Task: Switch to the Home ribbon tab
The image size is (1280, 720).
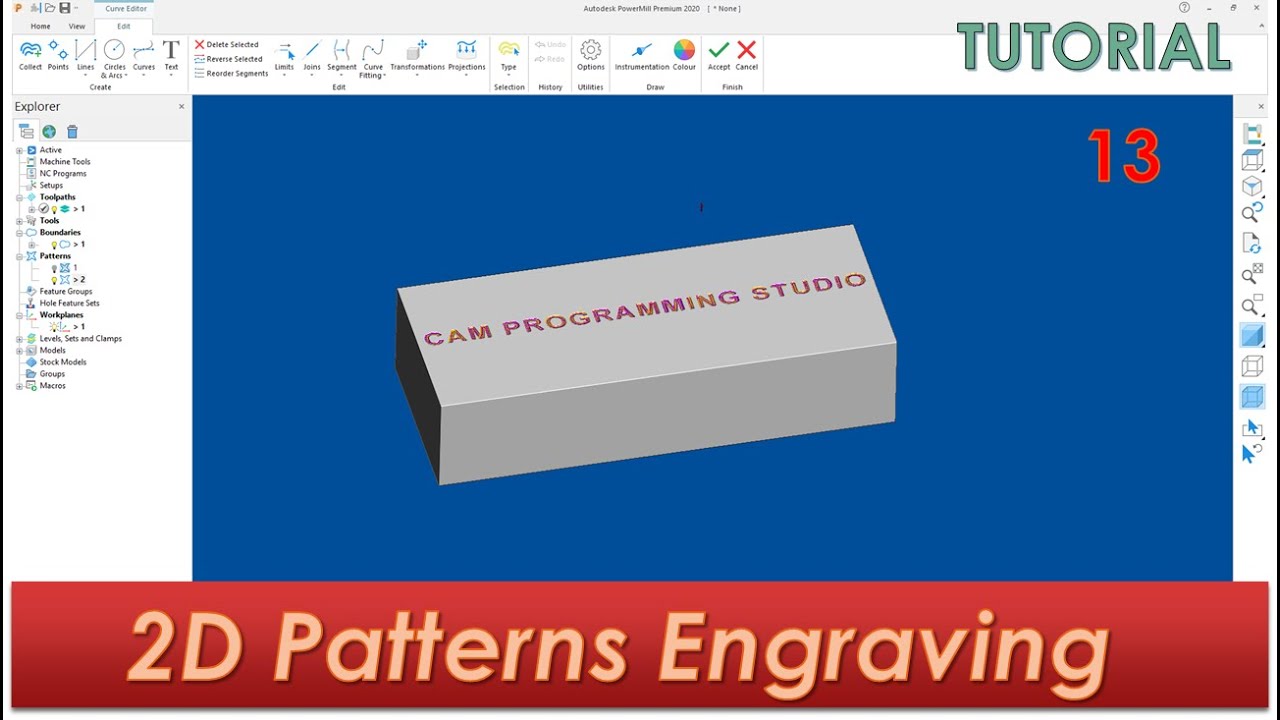Action: pyautogui.click(x=40, y=26)
